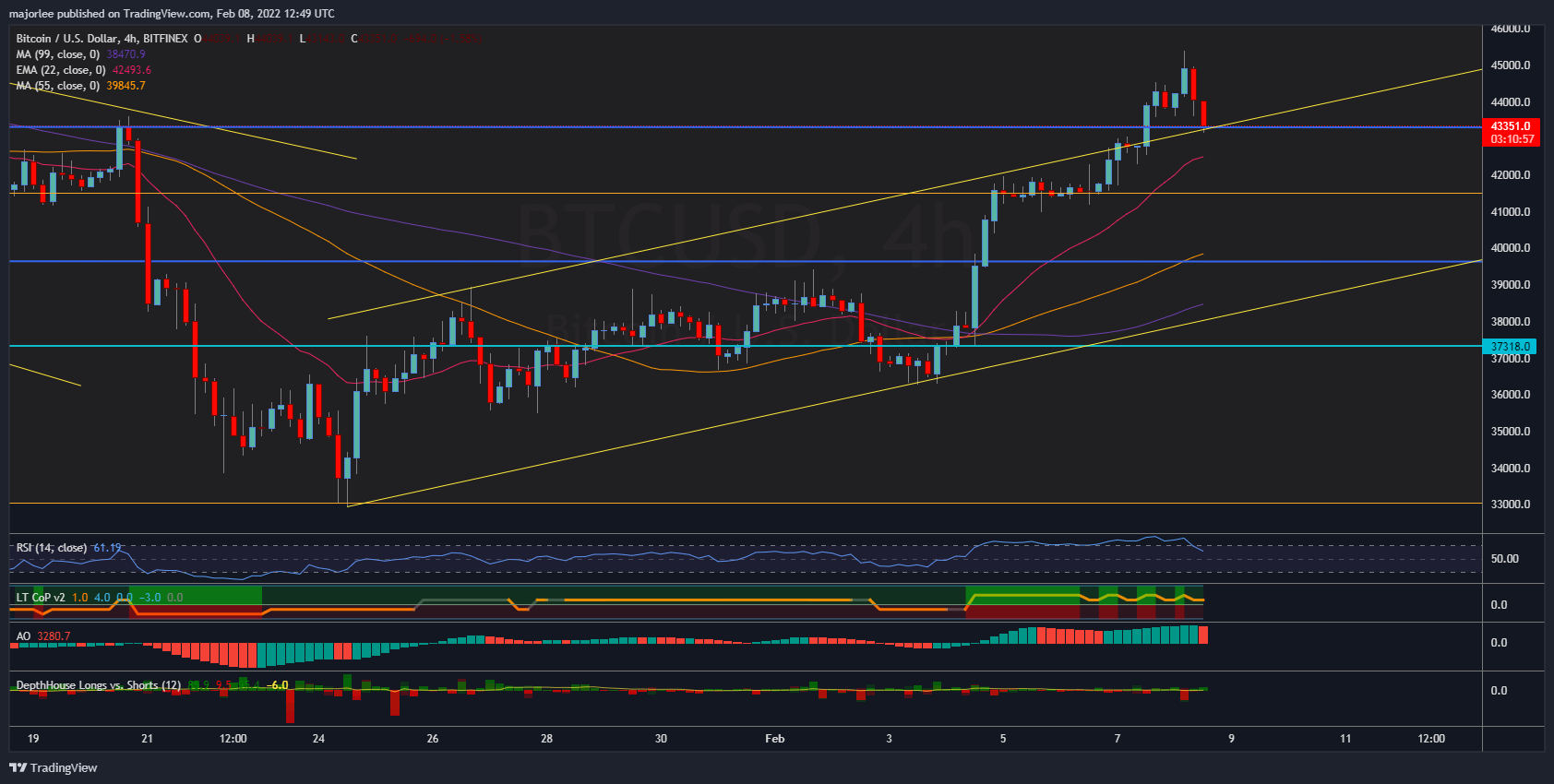The height and width of the screenshot is (784, 1554).
Task: Click the TradingView logo at bottom left
Action: (54, 767)
